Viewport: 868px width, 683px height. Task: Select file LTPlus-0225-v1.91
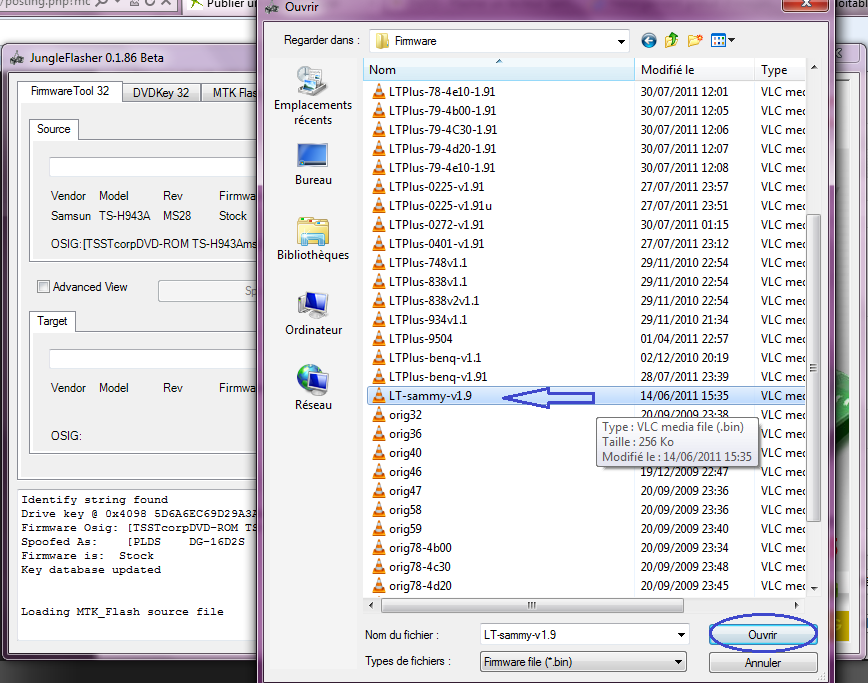pos(436,187)
